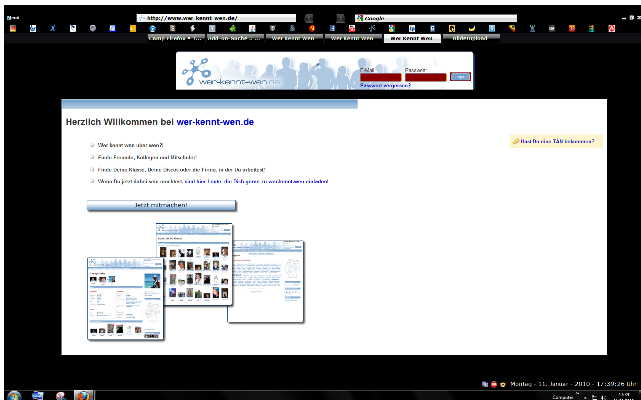This screenshot has height=400, width=641.
Task: Click the taskbar clock
Action: pos(624,396)
